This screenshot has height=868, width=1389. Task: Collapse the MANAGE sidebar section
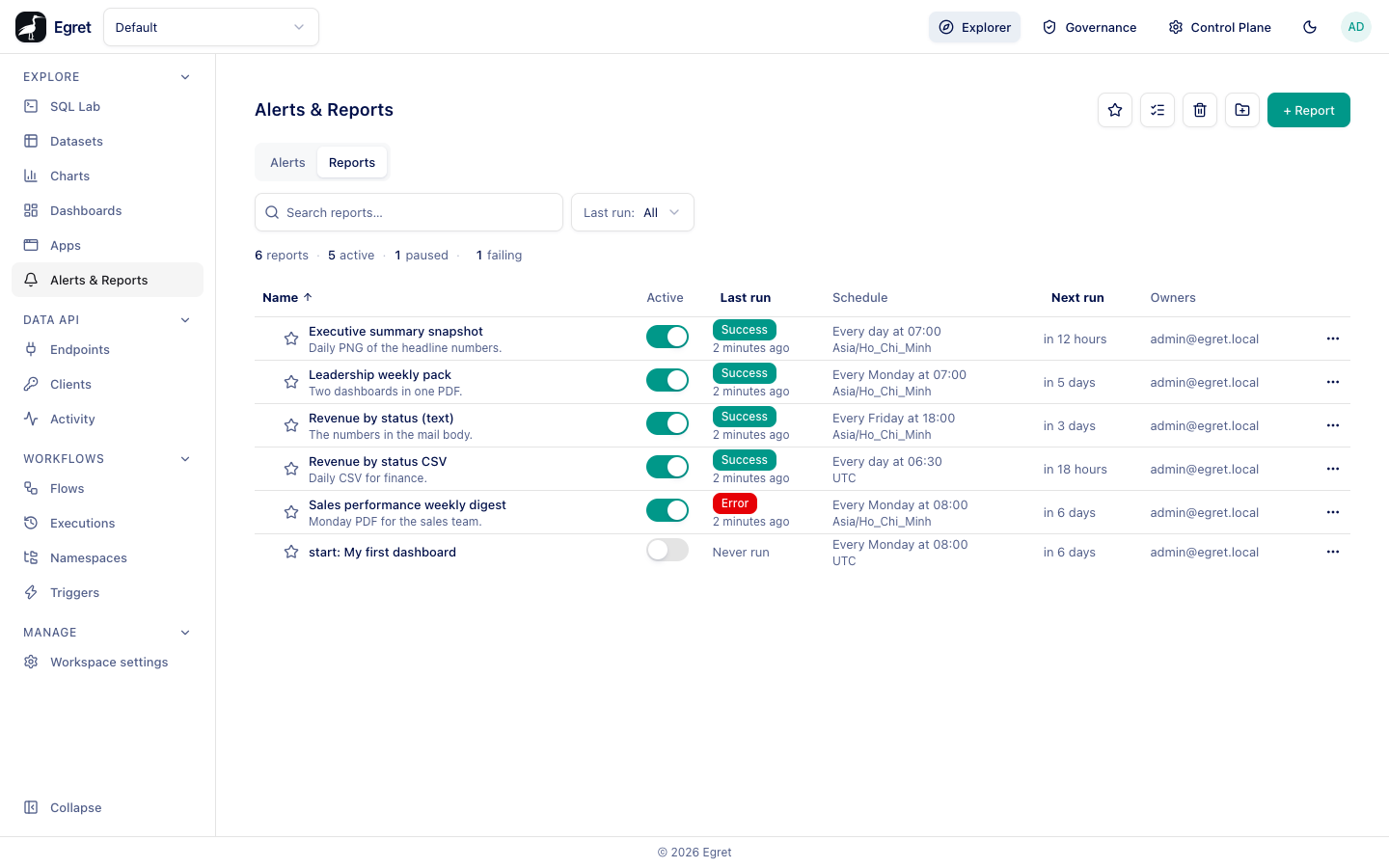(x=185, y=633)
